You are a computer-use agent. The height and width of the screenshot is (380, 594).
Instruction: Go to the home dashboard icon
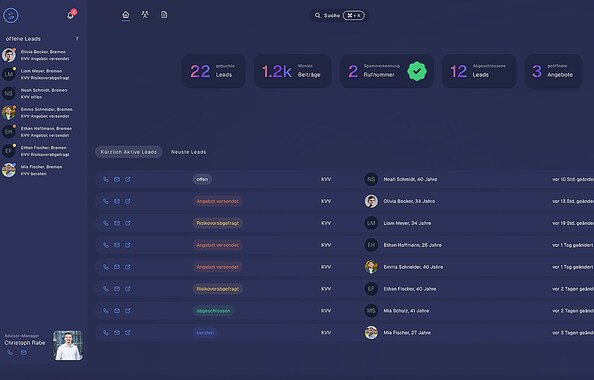coord(126,15)
